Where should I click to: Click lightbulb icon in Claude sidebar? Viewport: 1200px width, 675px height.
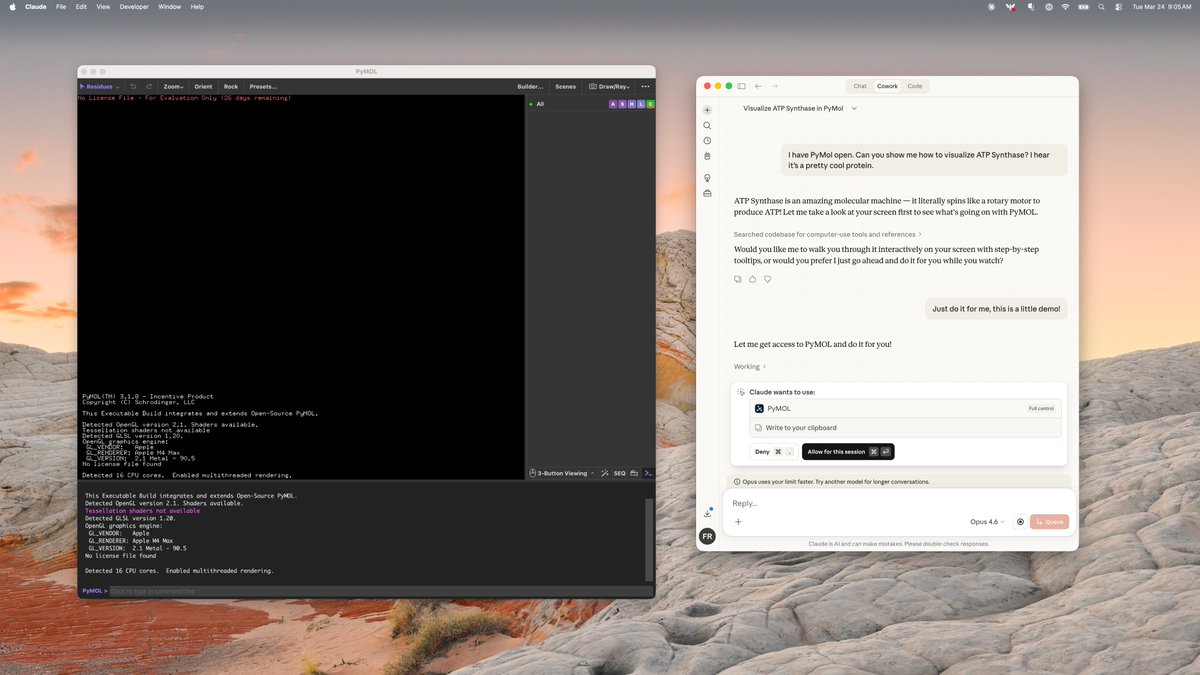coord(707,178)
